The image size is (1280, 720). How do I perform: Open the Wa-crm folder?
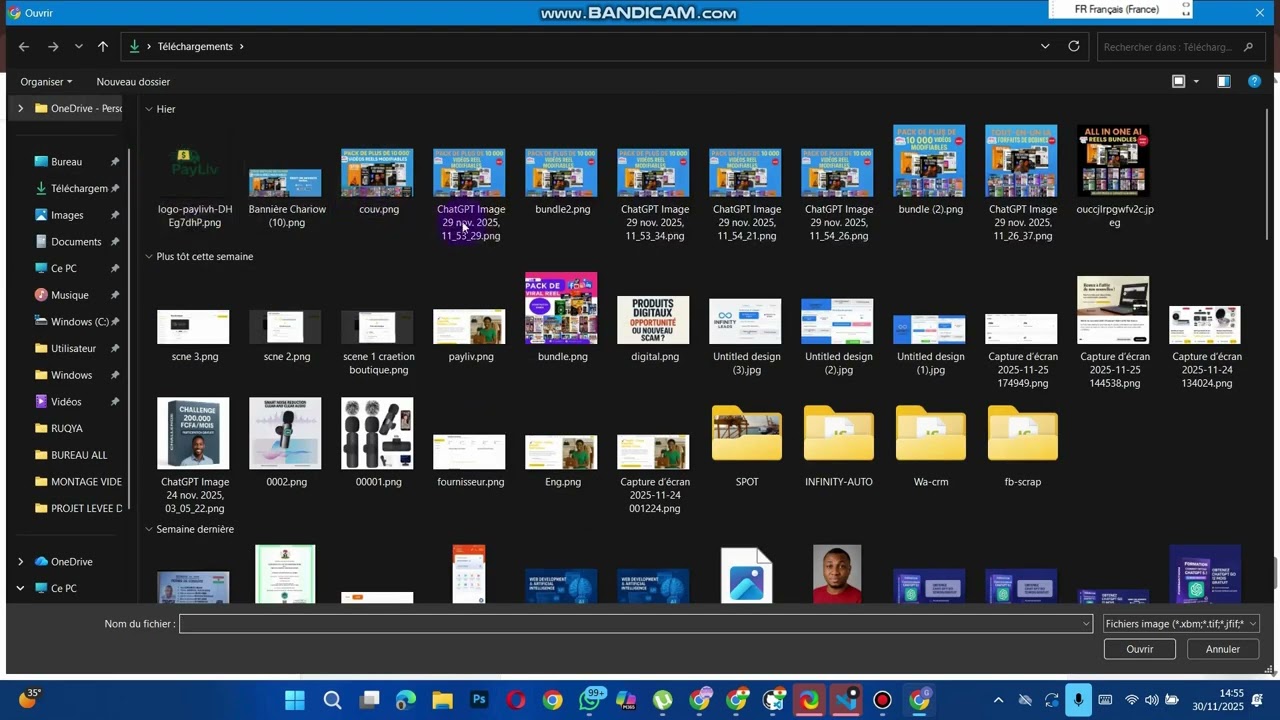(930, 446)
